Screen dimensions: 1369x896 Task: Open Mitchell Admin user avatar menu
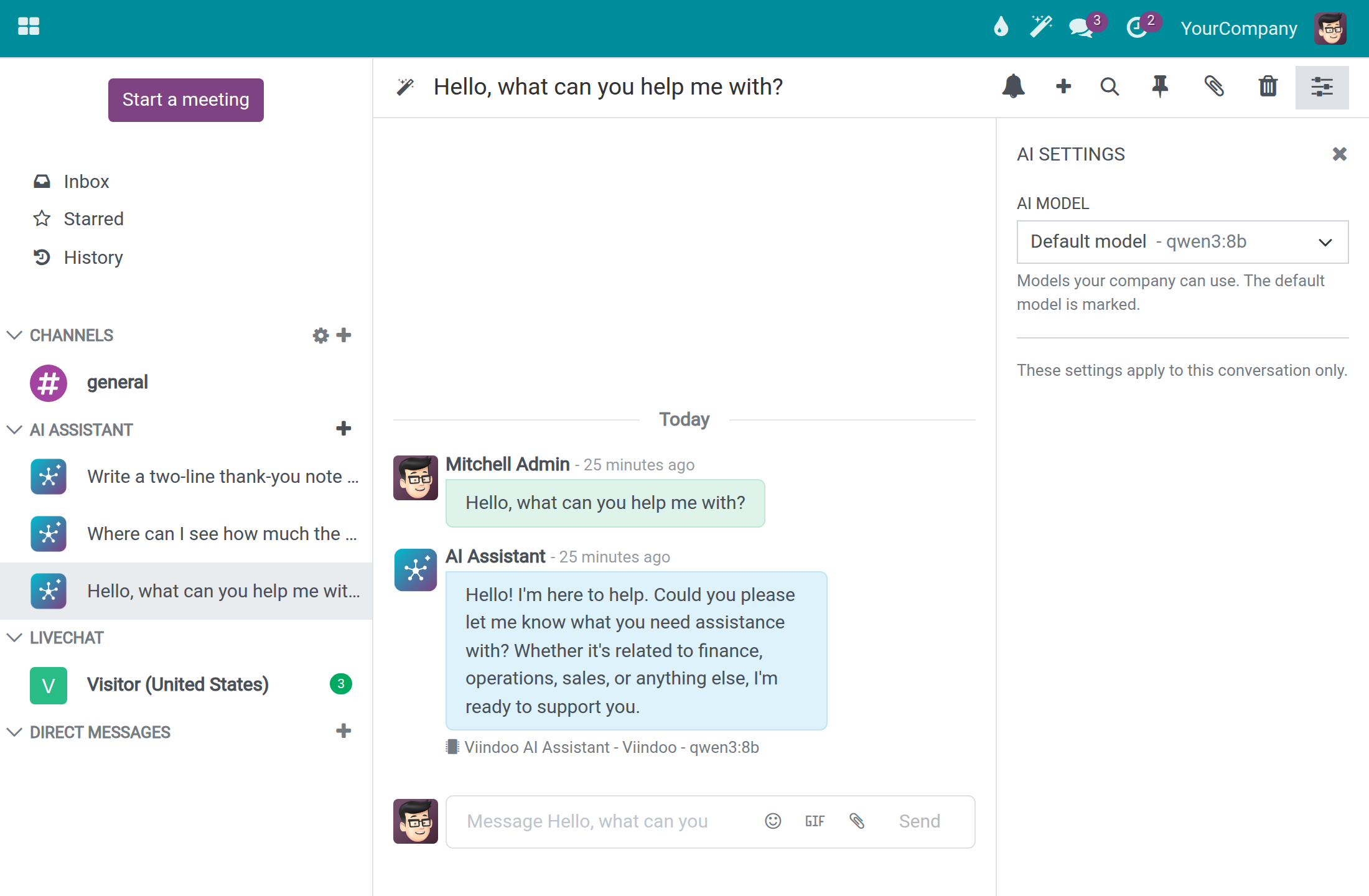[1330, 29]
